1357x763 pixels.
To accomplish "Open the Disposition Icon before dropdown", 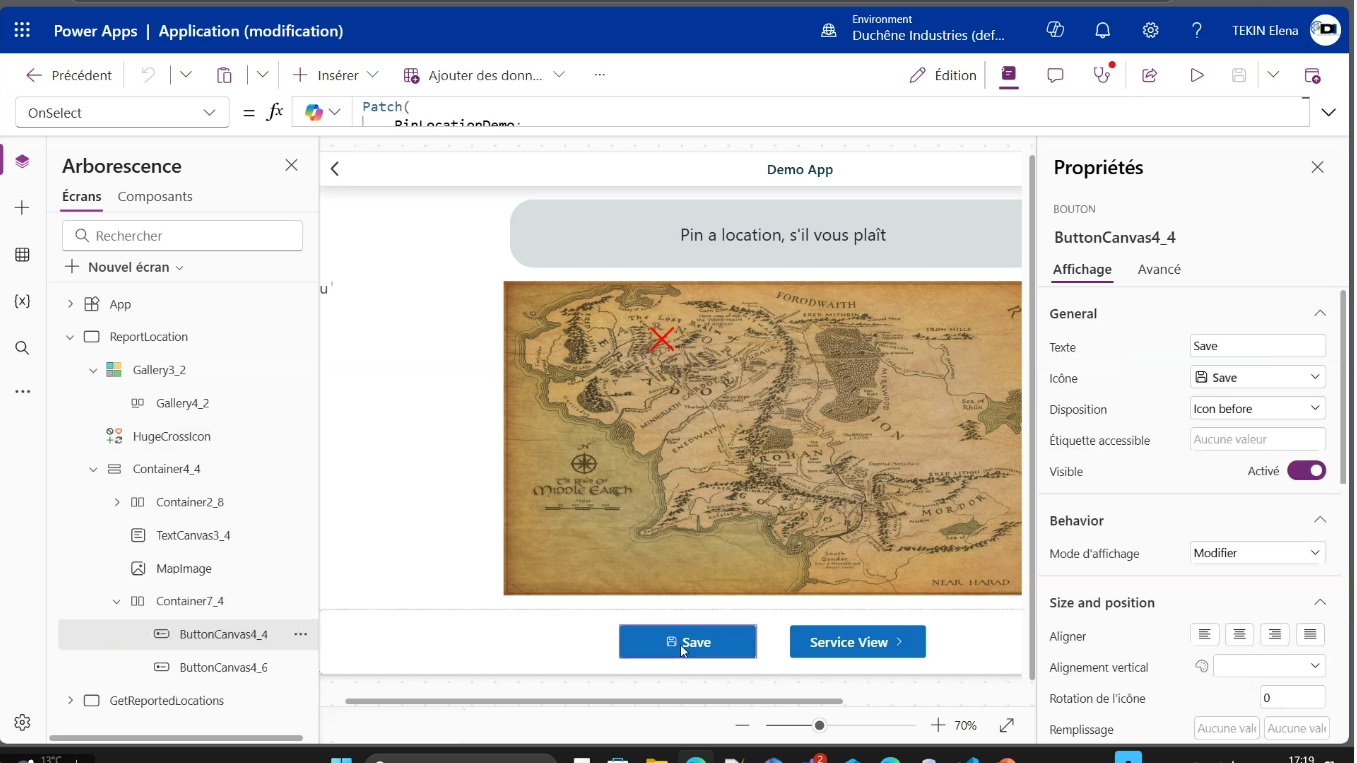I will [1257, 409].
